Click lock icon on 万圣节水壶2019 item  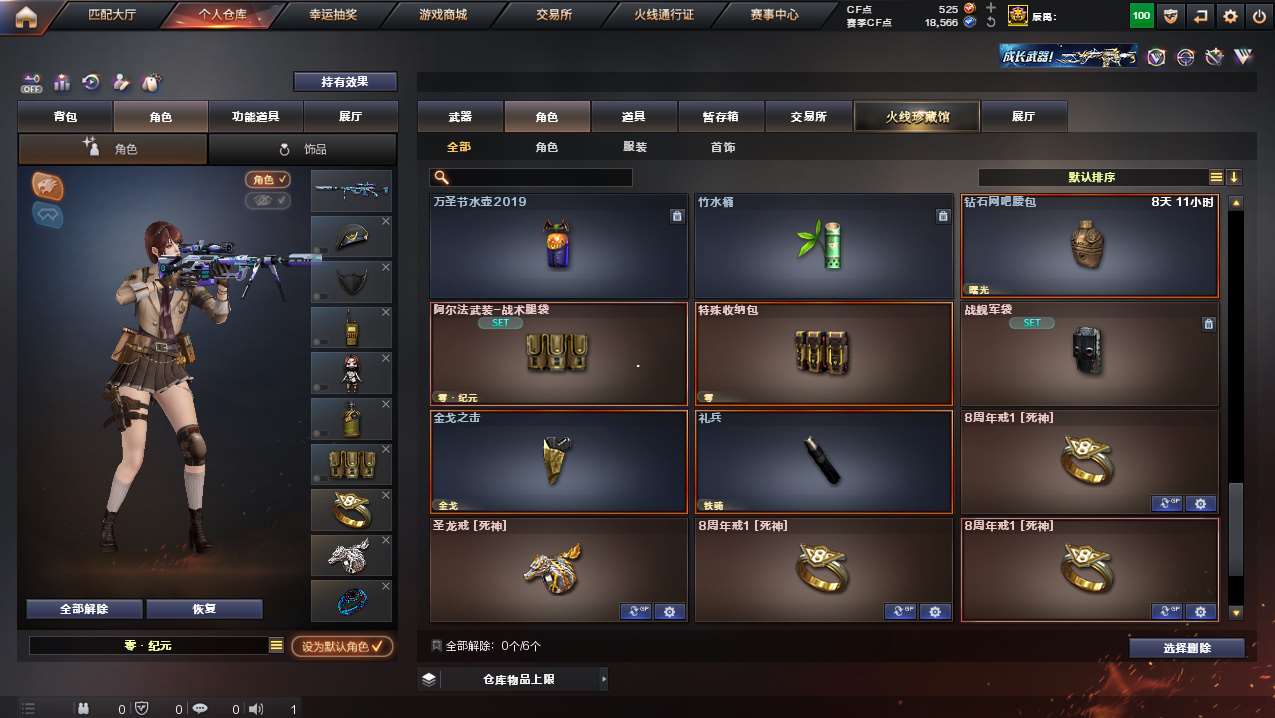pos(677,215)
